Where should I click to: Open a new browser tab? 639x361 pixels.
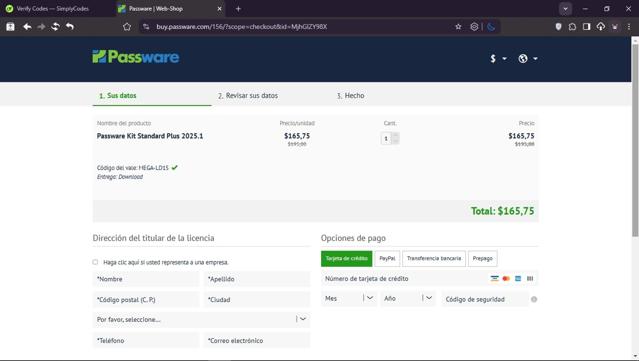[x=238, y=9]
